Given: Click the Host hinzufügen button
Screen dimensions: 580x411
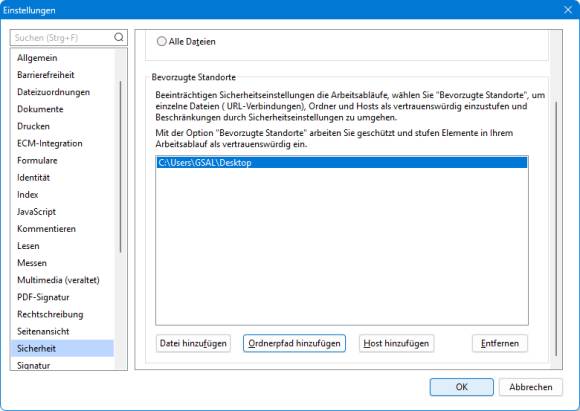Looking at the screenshot, I should [396, 343].
